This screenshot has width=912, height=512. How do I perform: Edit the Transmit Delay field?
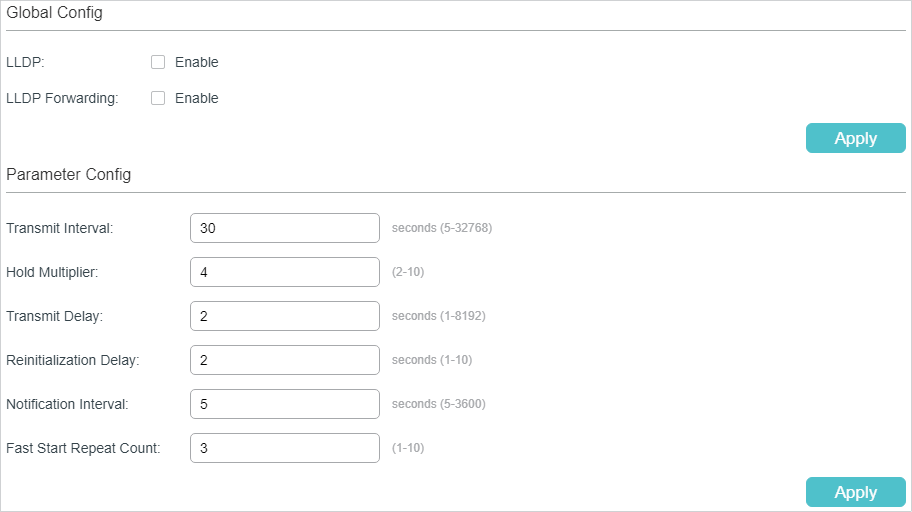click(285, 316)
